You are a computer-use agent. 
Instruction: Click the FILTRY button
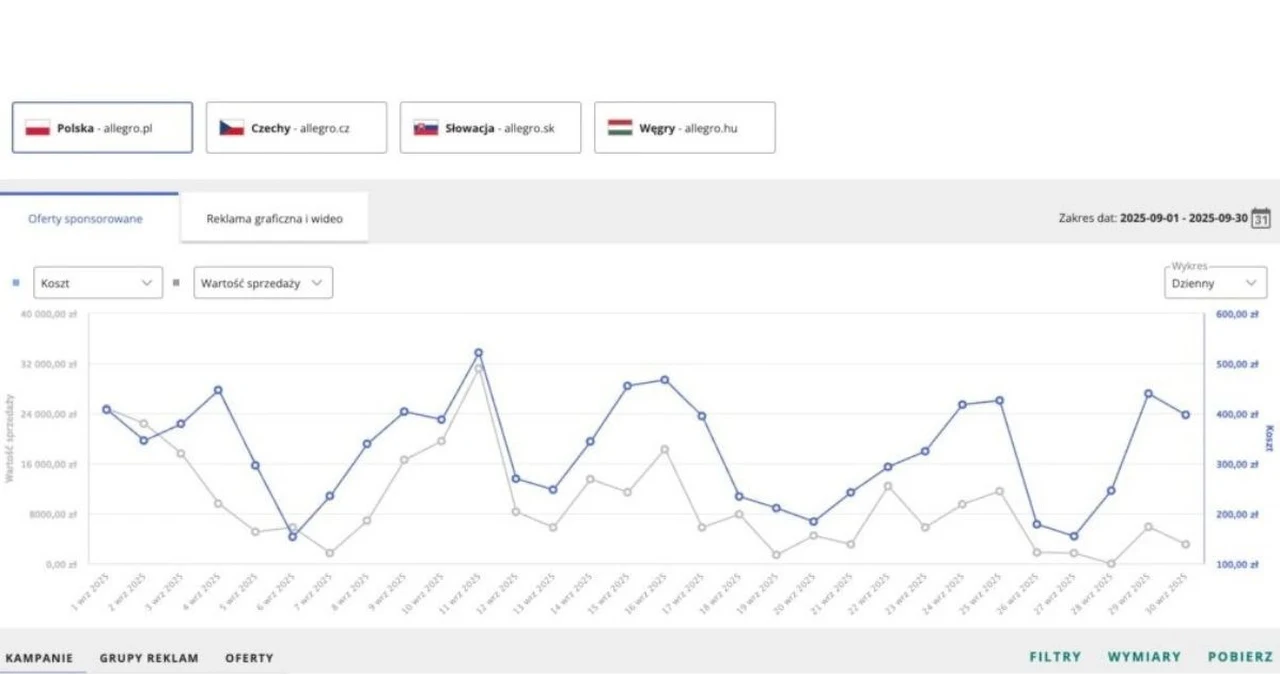(x=1055, y=657)
